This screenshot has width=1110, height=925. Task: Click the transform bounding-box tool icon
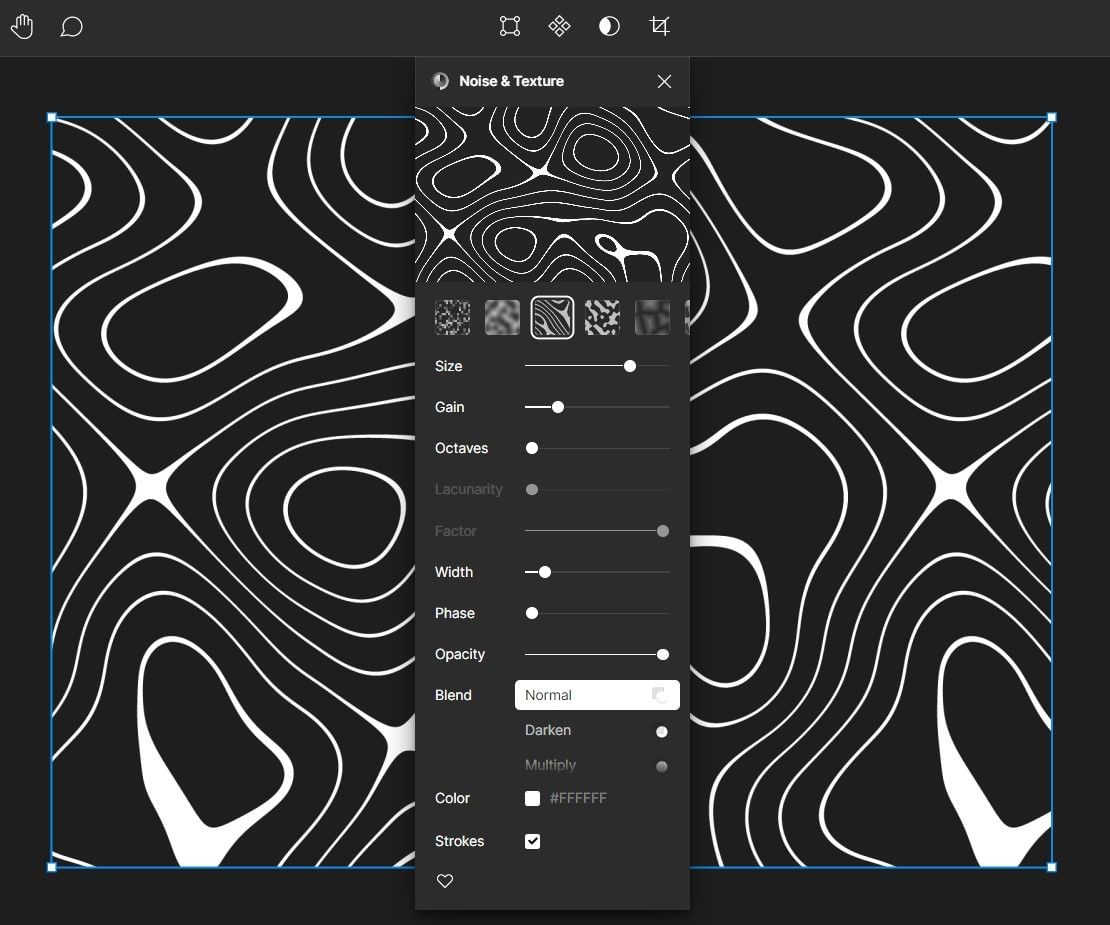[509, 27]
